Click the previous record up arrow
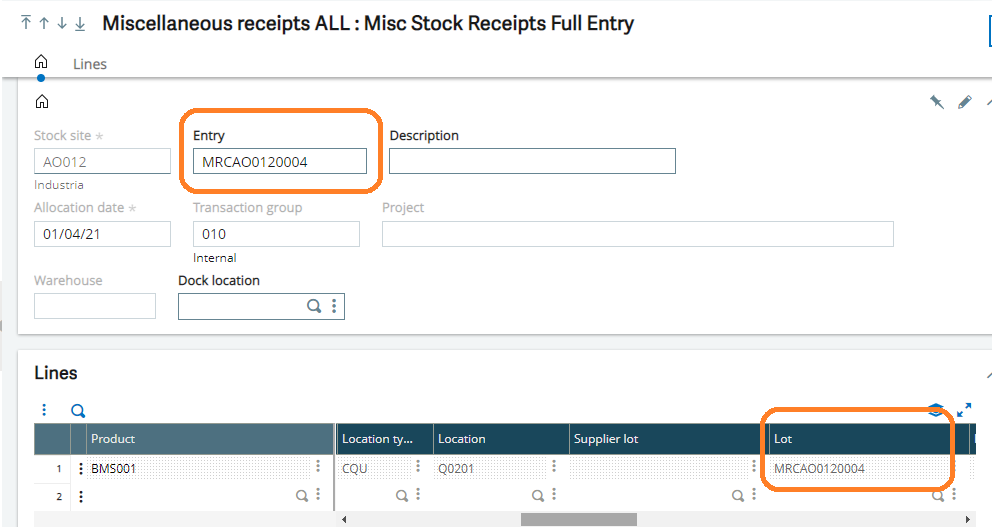992x527 pixels. point(44,23)
